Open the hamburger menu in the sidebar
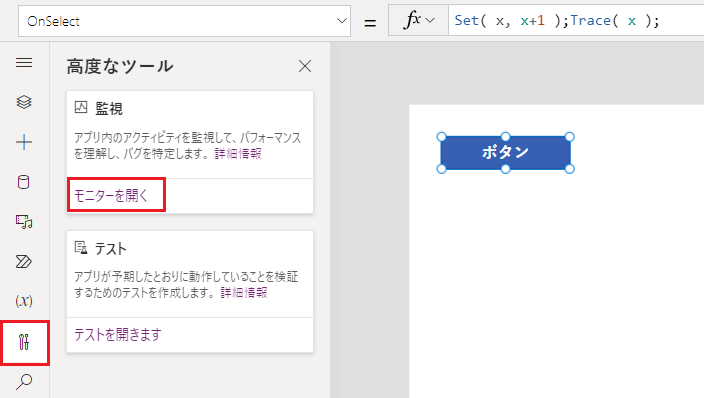Image resolution: width=704 pixels, height=398 pixels. tap(24, 62)
